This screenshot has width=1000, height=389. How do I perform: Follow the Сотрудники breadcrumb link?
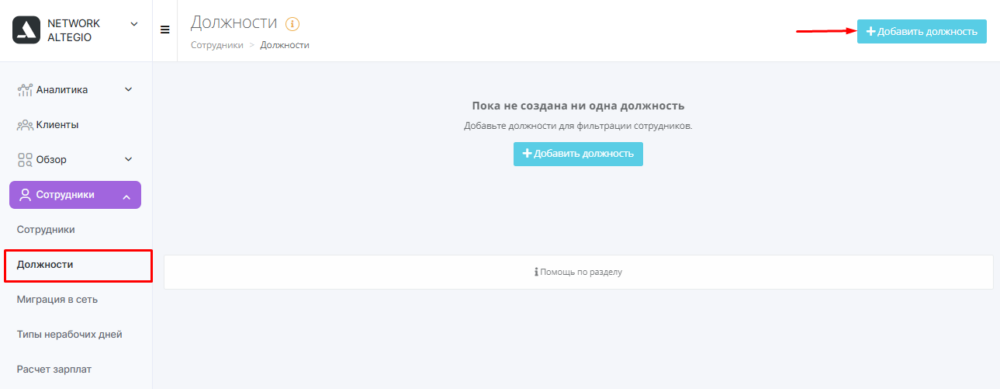(x=217, y=45)
